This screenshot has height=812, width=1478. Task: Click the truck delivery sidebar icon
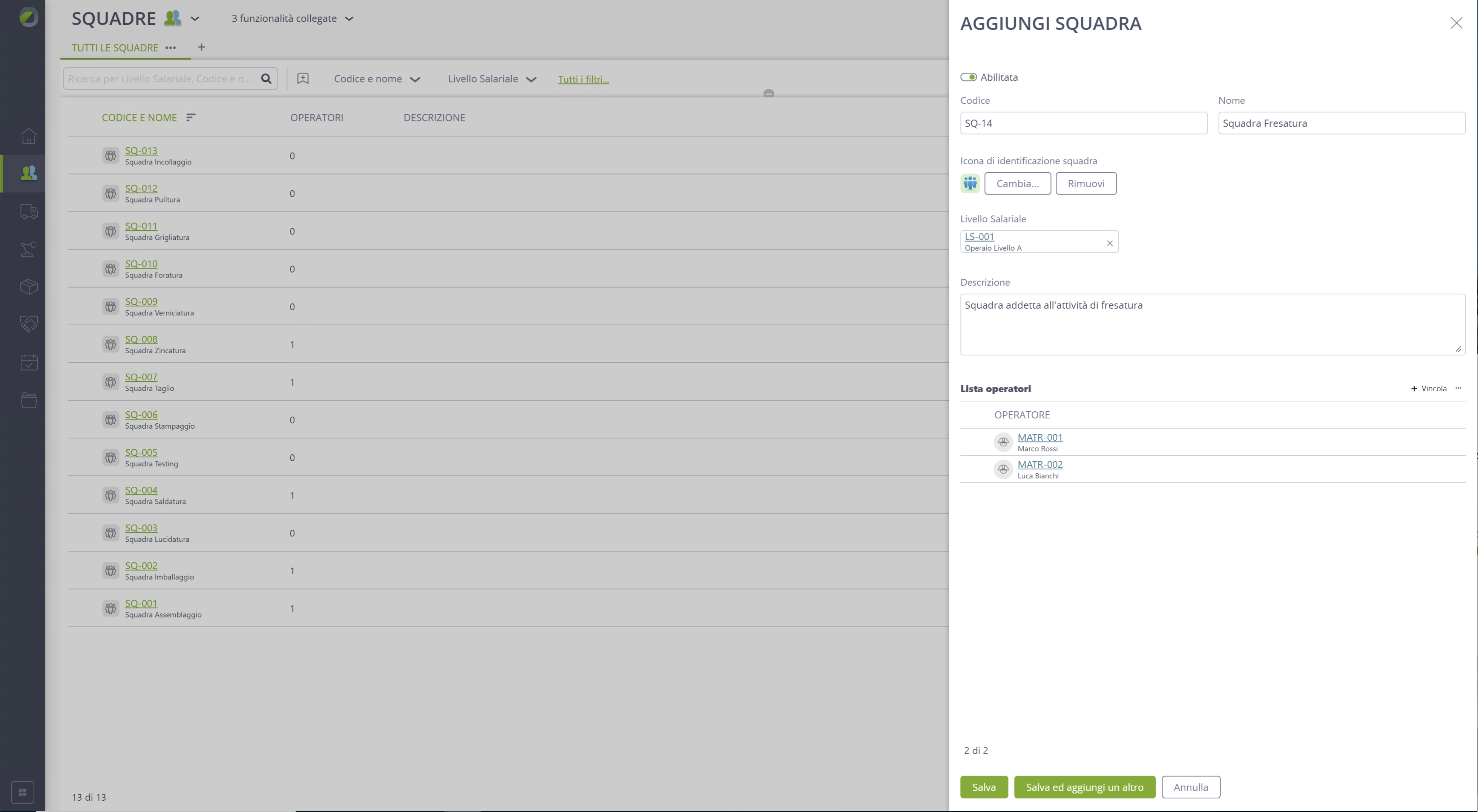(28, 211)
